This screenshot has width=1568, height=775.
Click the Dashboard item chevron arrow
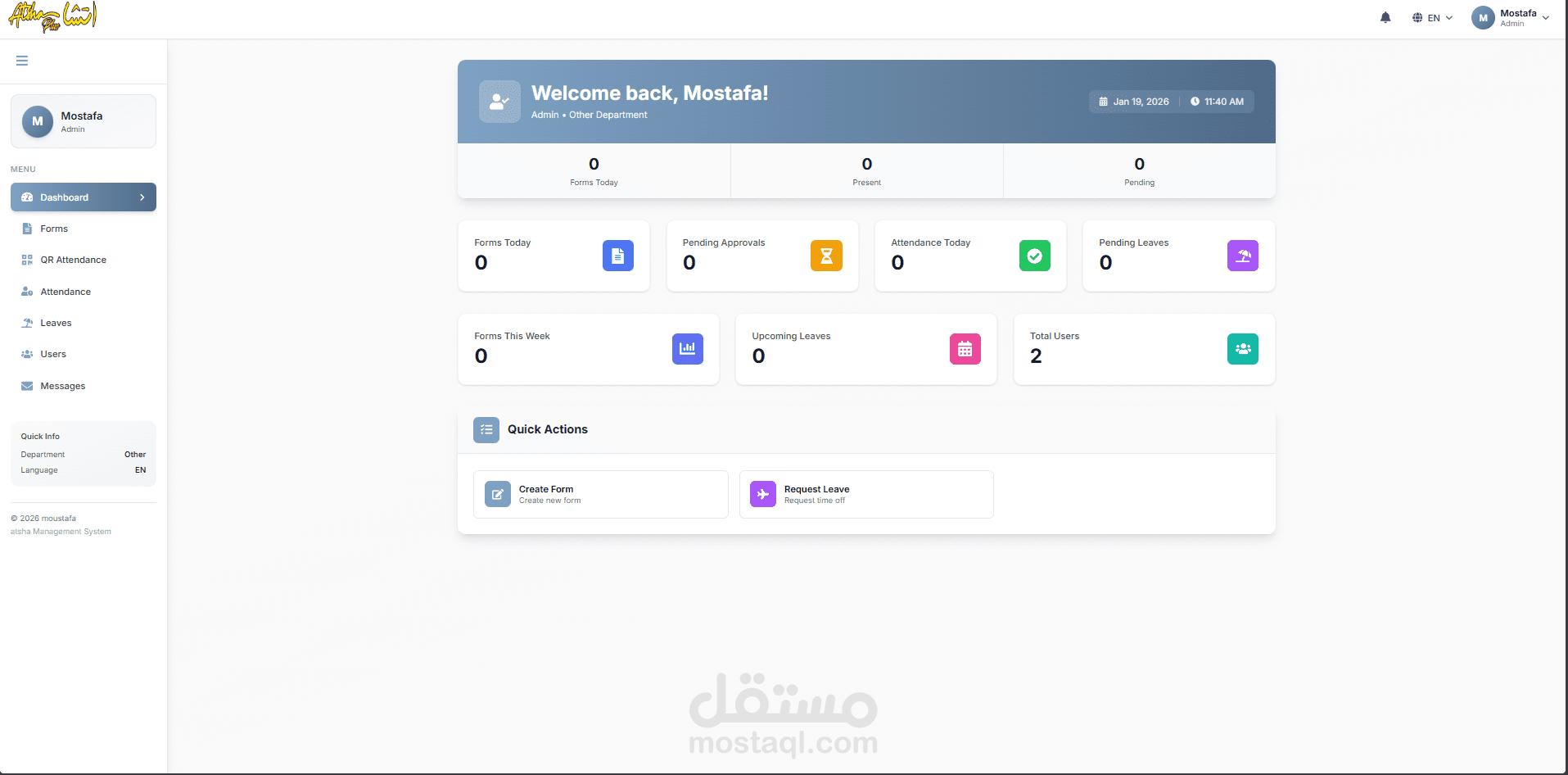142,197
